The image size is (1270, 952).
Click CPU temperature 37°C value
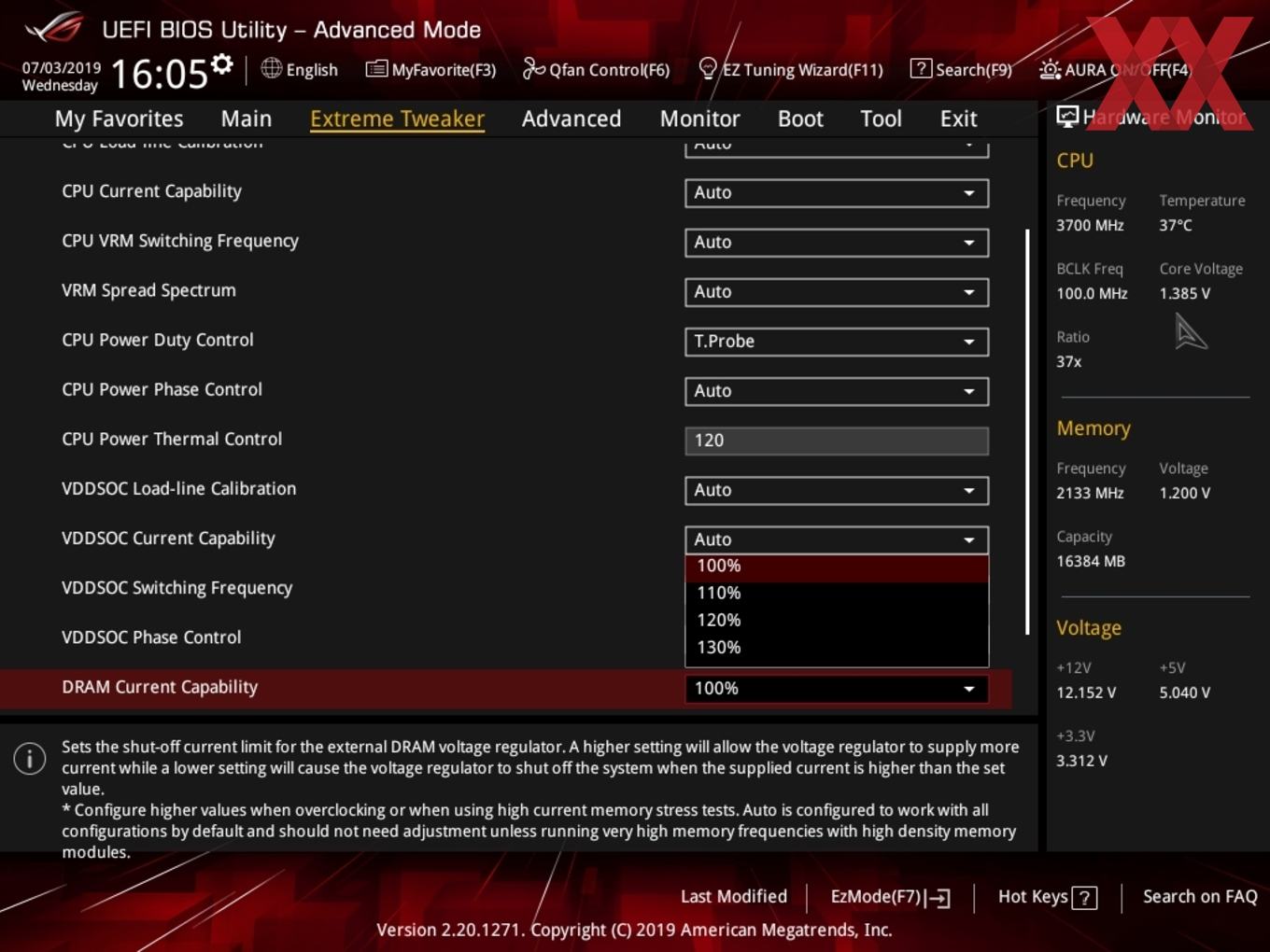[1176, 225]
